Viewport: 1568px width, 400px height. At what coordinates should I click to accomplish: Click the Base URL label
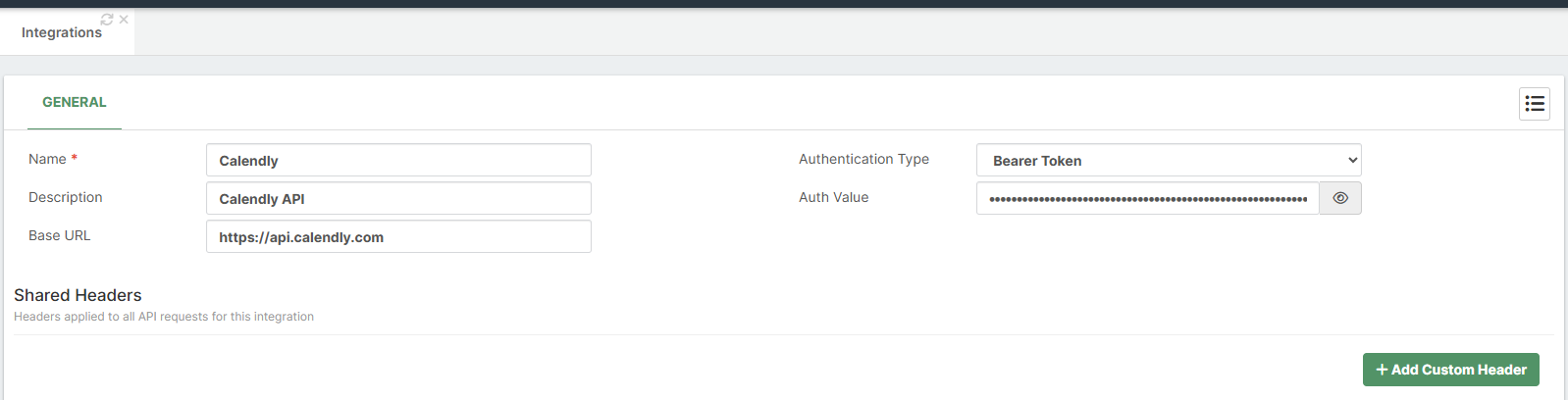59,235
